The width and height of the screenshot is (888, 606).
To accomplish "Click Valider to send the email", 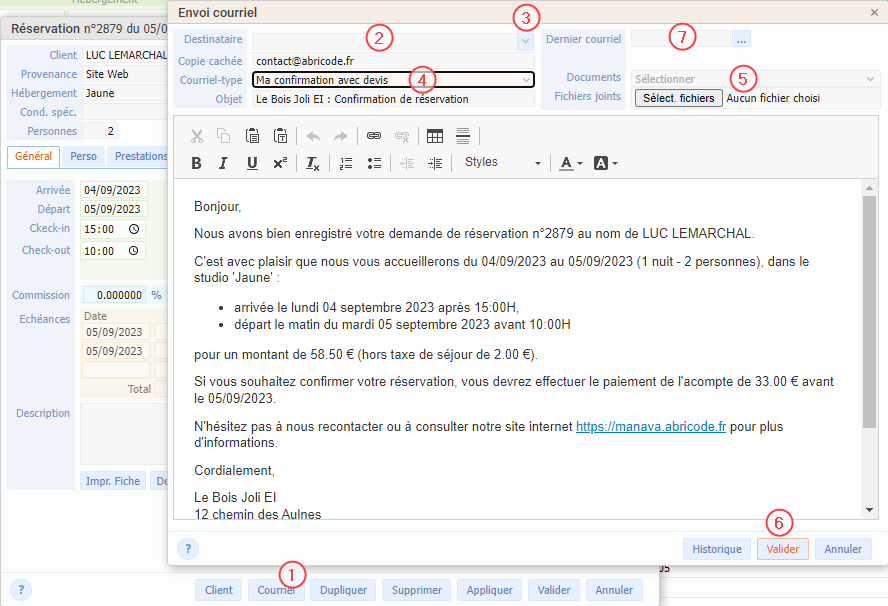I will [782, 549].
